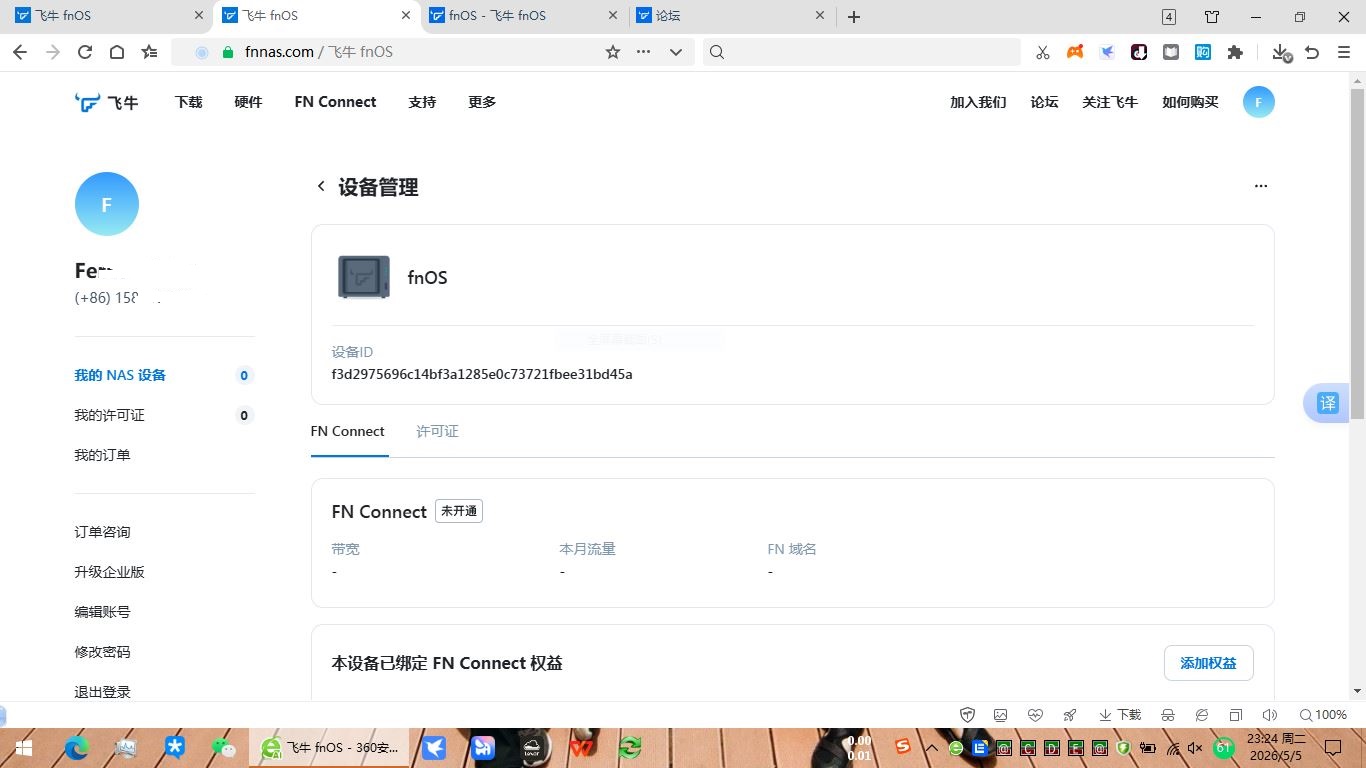This screenshot has width=1366, height=768.
Task: Open the orange game controller extension
Action: (1075, 52)
